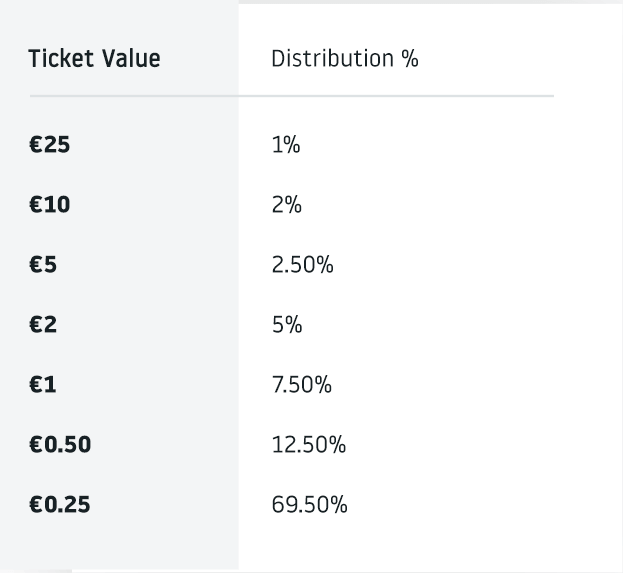Select the €0.25 ticket value cell

(x=60, y=505)
